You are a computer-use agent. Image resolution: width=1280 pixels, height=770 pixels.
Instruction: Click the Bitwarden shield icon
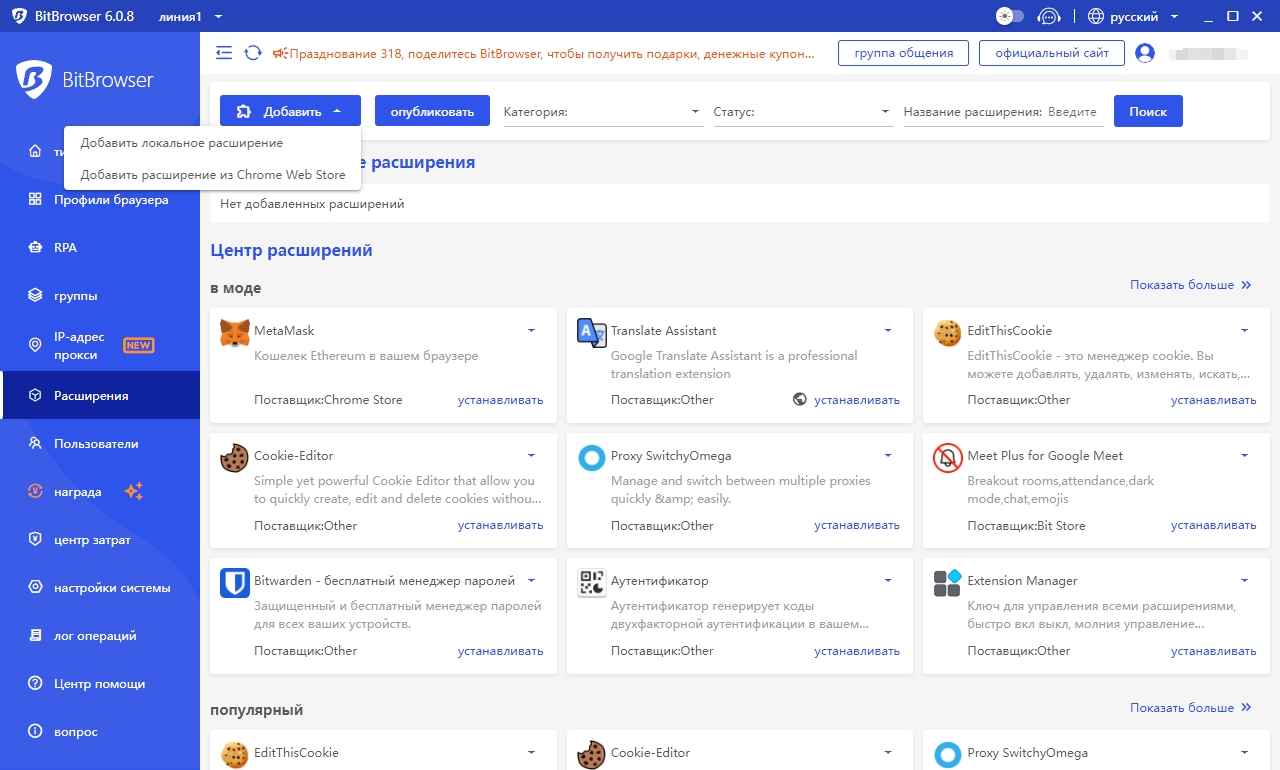click(x=234, y=583)
